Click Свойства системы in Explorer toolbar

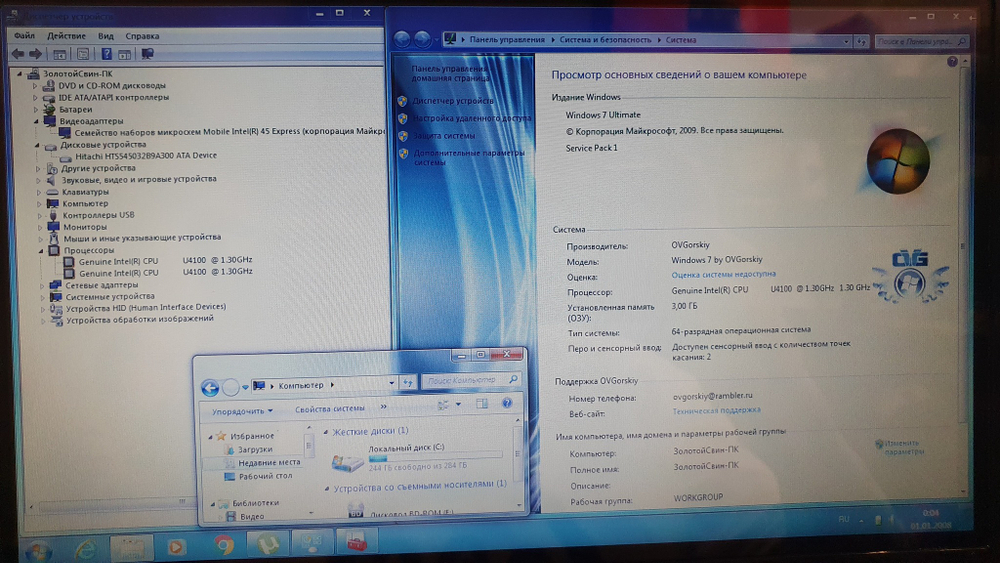329,408
